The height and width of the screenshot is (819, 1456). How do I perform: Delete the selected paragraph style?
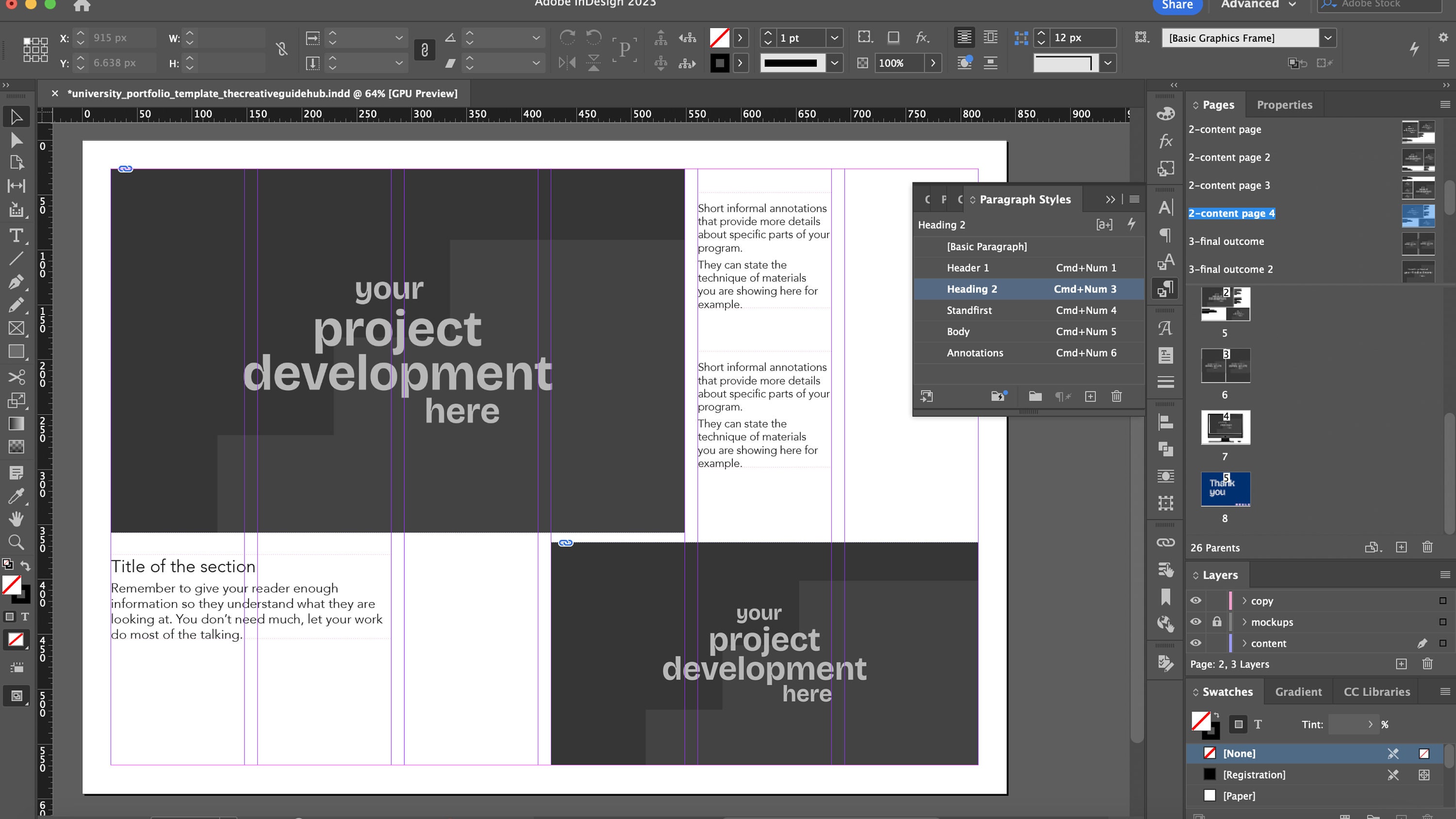[x=1116, y=396]
